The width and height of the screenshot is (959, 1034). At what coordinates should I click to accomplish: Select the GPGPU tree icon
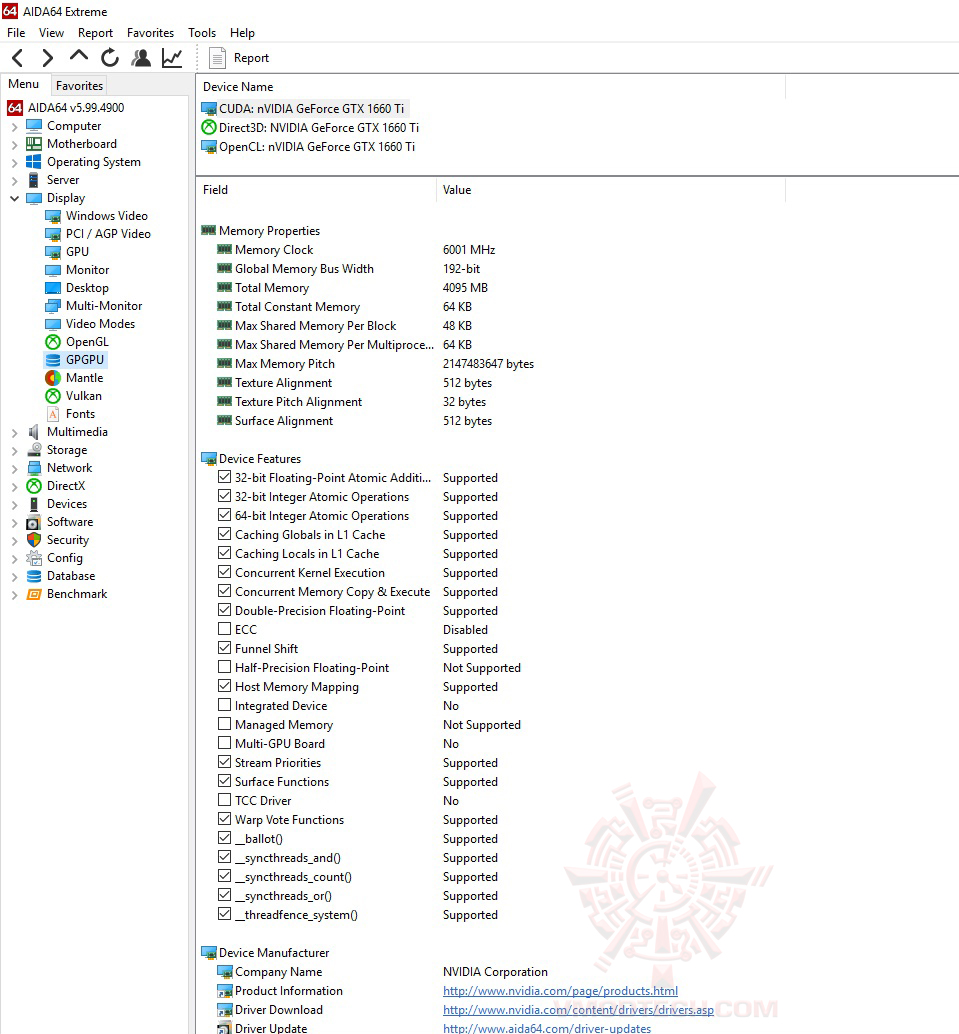click(53, 359)
